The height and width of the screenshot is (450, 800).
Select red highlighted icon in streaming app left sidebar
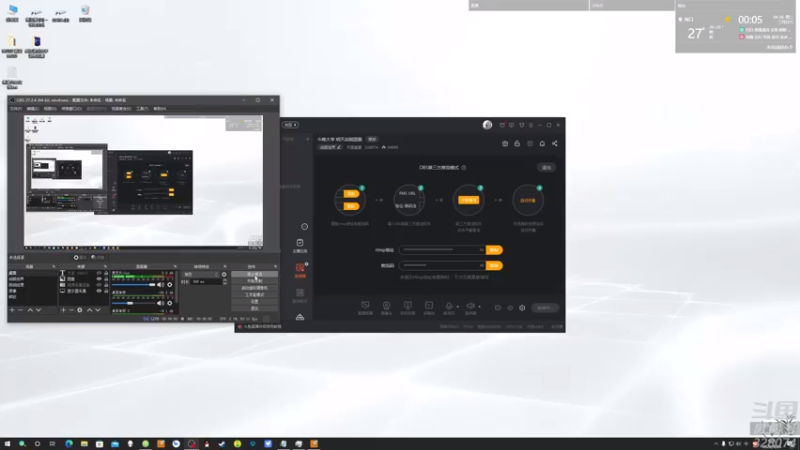tap(300, 269)
